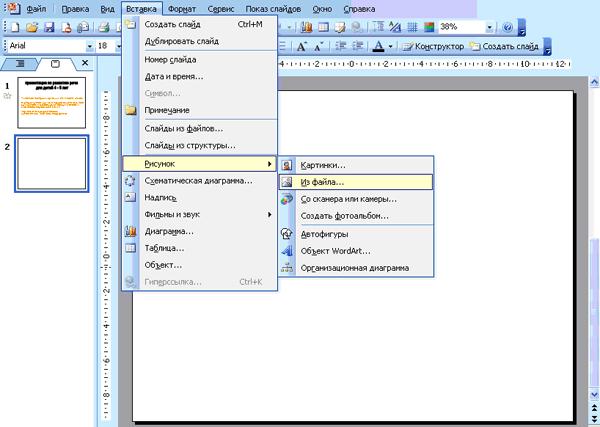Open Help with the question mark icon
This screenshot has height=427, width=600.
508,27
